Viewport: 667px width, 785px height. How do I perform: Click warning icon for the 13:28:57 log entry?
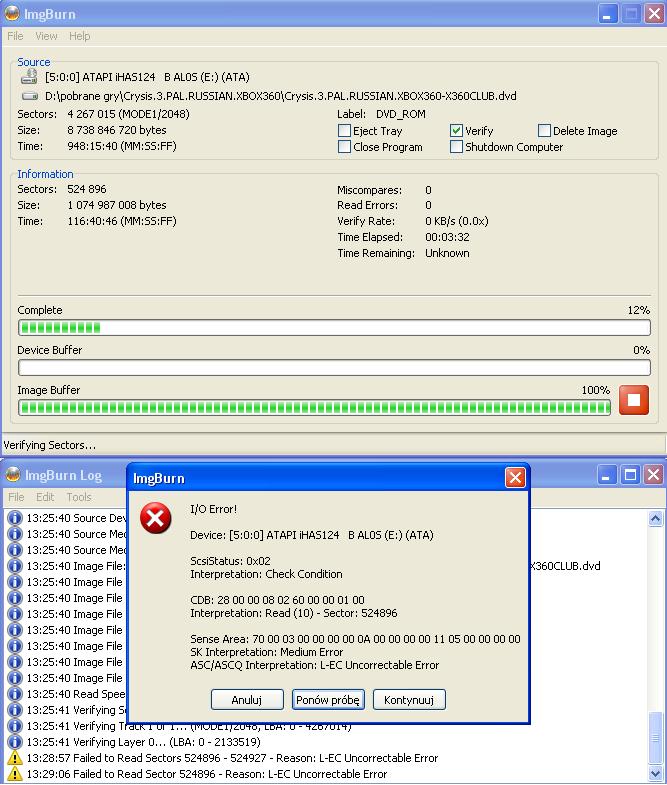point(14,758)
